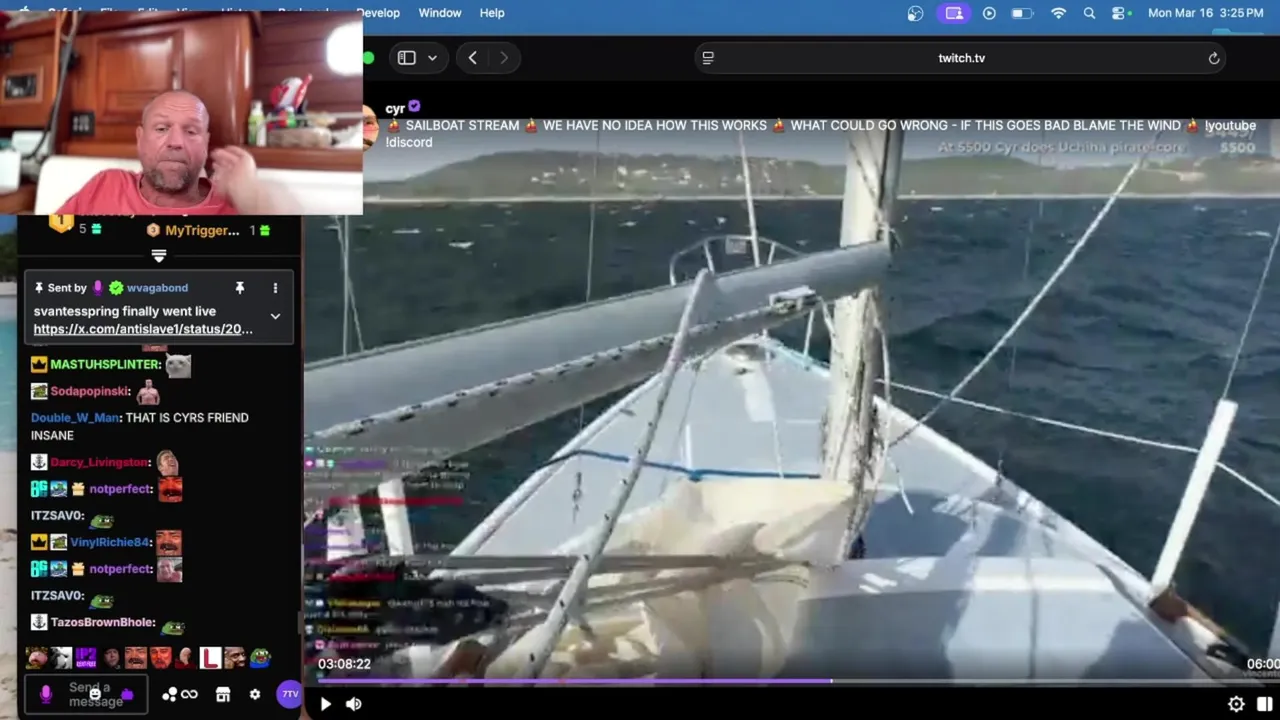Go back in Safari

[x=472, y=58]
